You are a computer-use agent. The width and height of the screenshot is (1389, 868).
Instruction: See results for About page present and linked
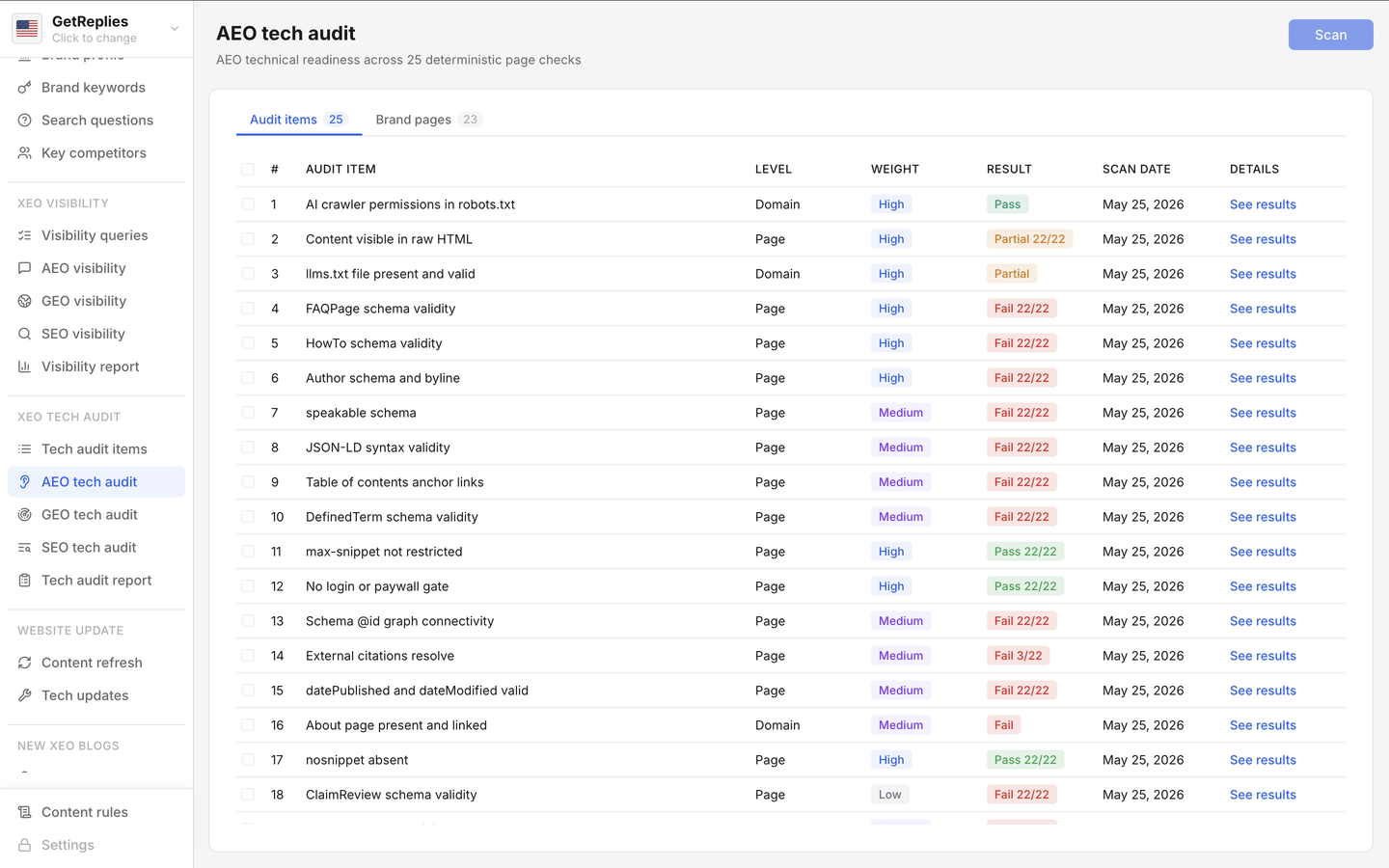click(1263, 725)
